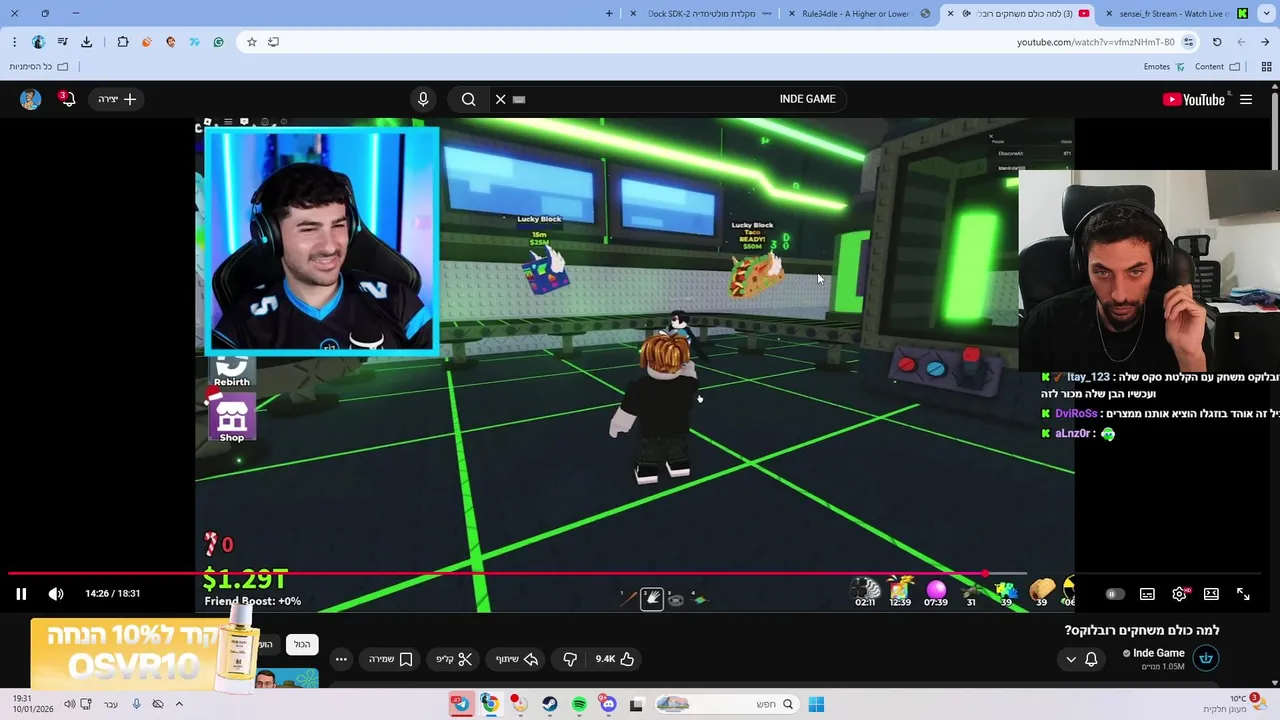Expand notification bell dropdown for Inde Game
Screen dimensions: 1280x720
pyautogui.click(x=1081, y=659)
